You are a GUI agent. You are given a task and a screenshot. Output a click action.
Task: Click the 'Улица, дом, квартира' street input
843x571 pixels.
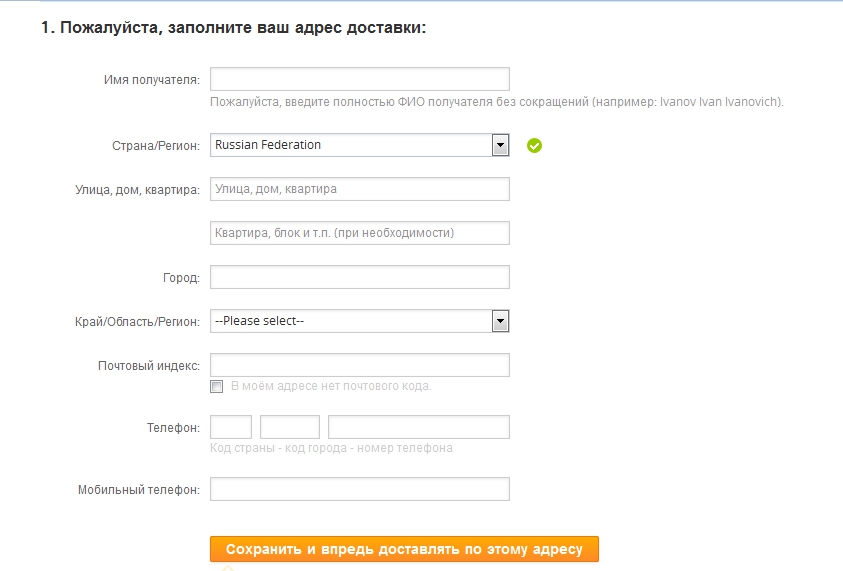[360, 189]
